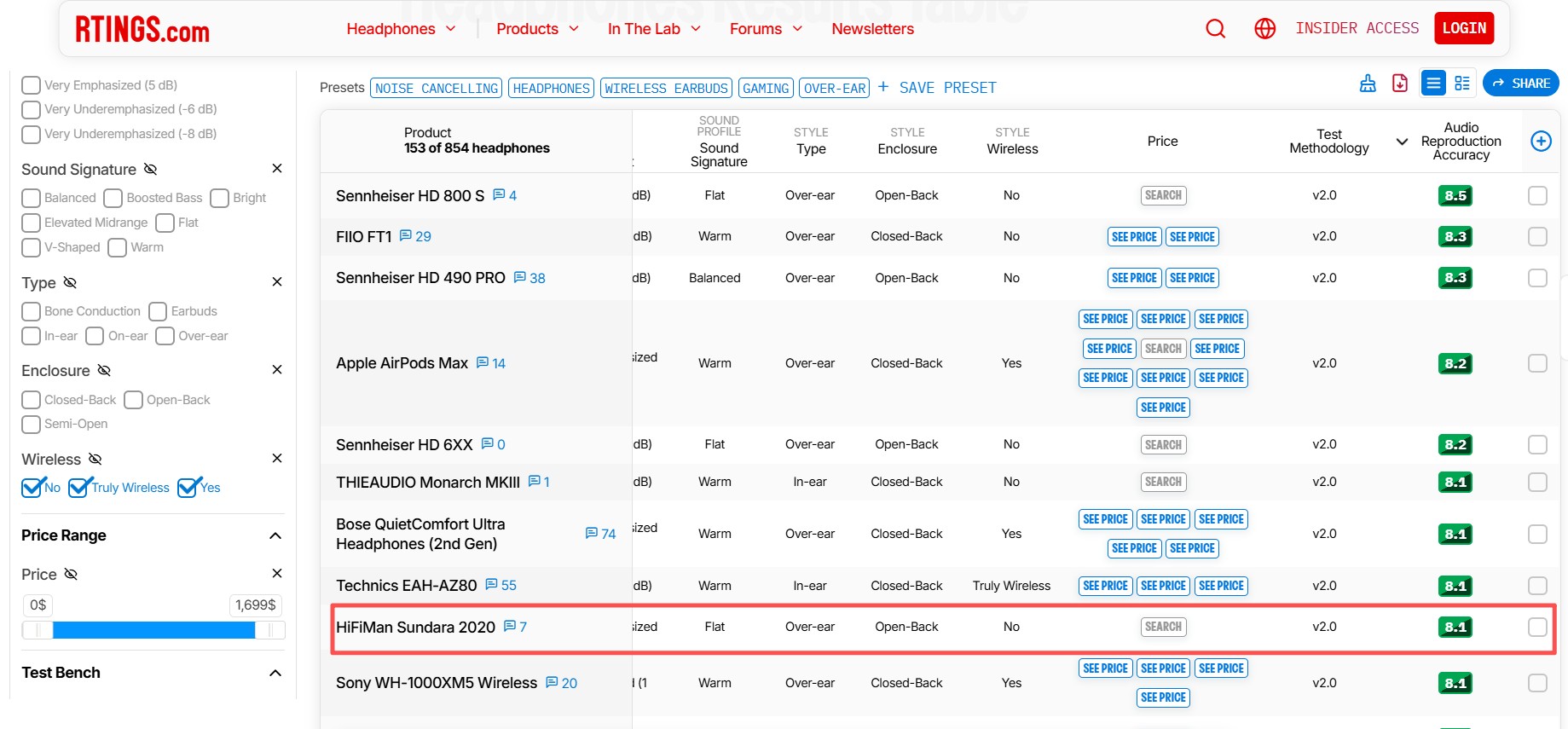Viewport: 1568px width, 729px height.
Task: Enable the Open-Back enclosure checkbox
Action: tap(134, 400)
